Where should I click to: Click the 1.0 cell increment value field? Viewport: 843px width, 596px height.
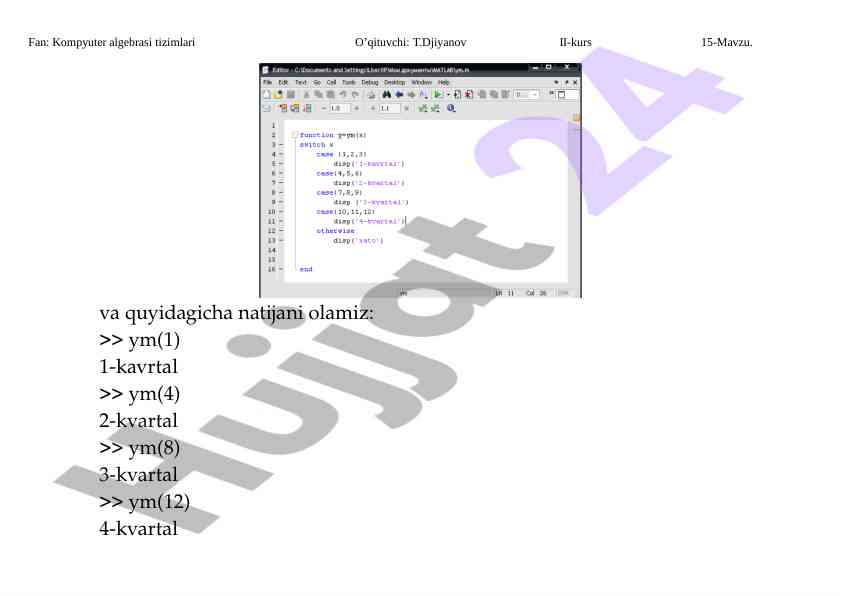click(337, 107)
